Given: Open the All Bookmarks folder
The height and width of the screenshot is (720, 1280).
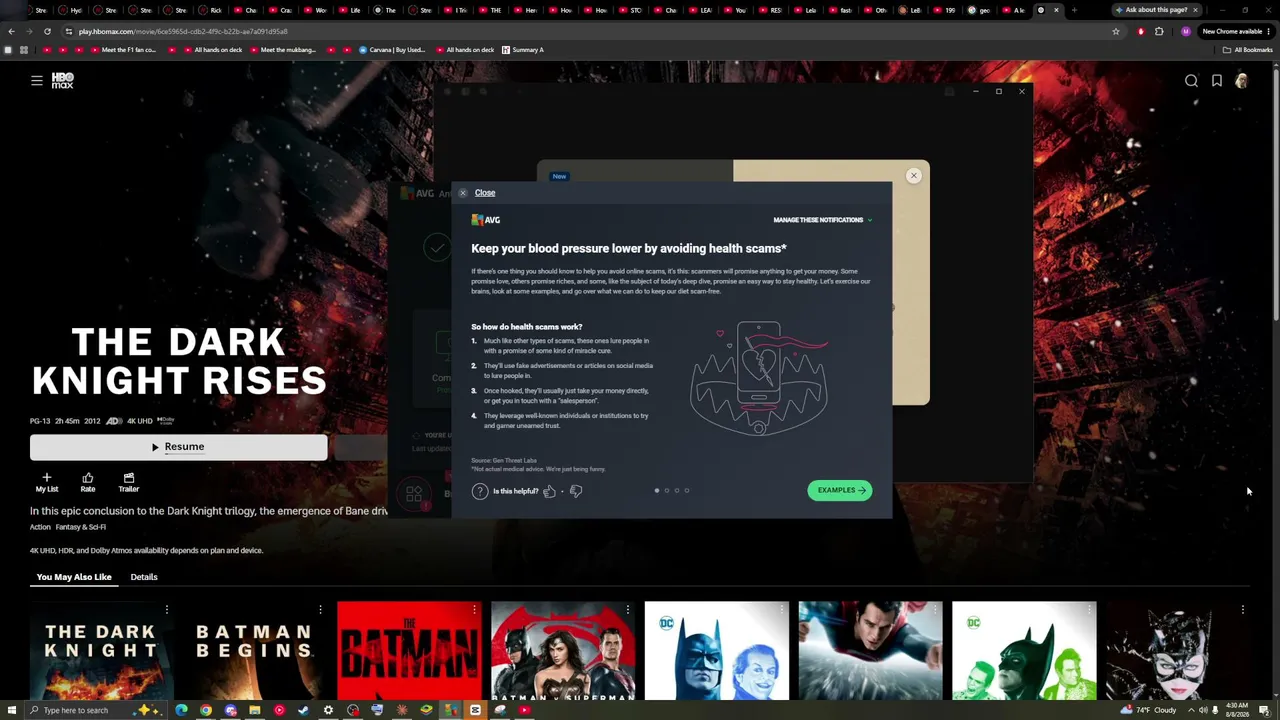Looking at the screenshot, I should [x=1247, y=50].
